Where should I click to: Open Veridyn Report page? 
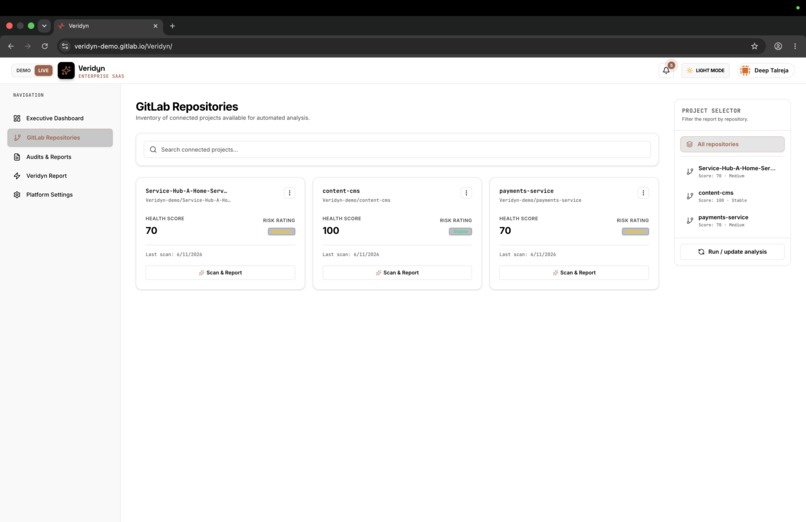(x=61, y=176)
